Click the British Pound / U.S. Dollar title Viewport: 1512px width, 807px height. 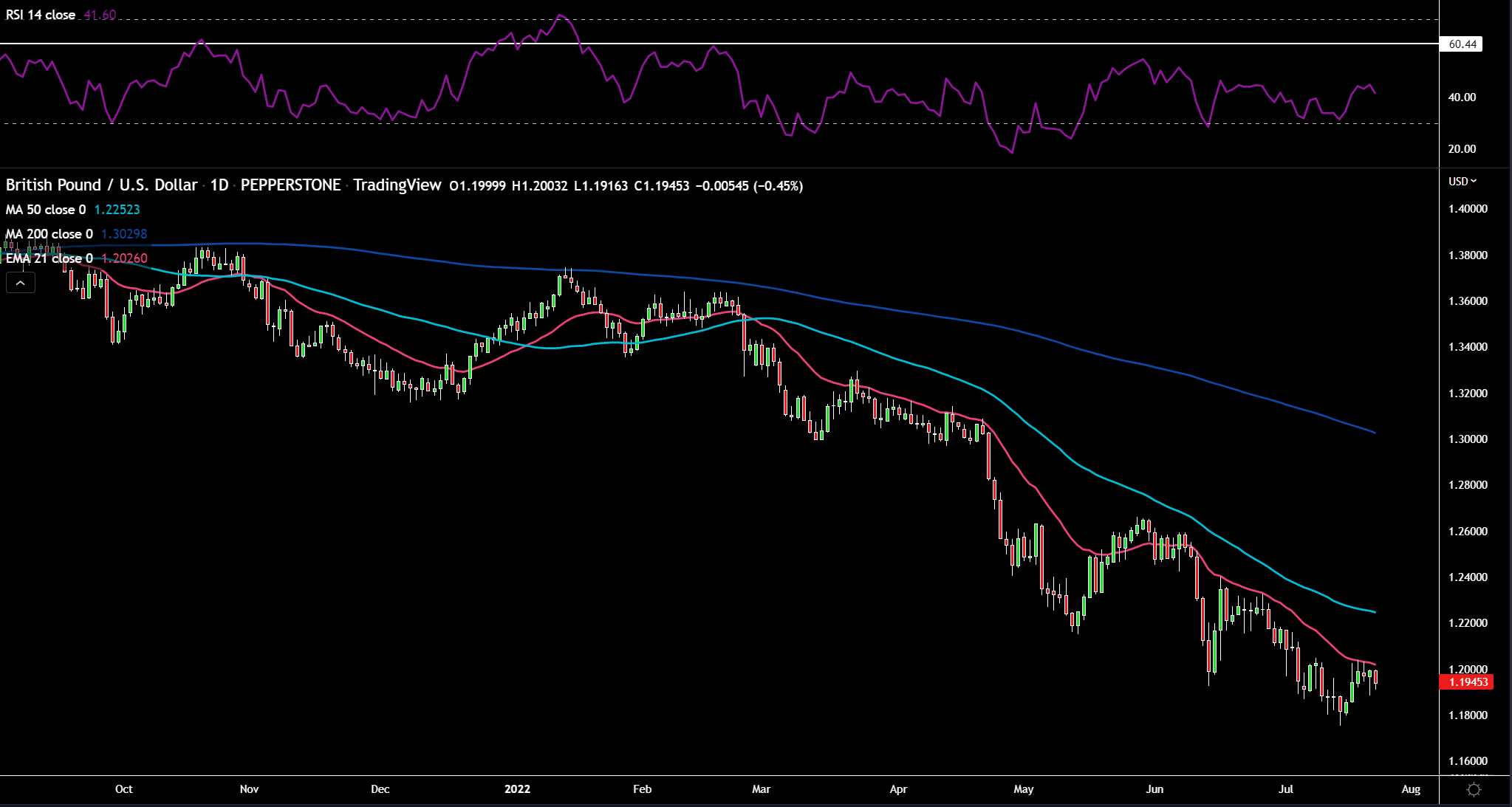coord(102,185)
